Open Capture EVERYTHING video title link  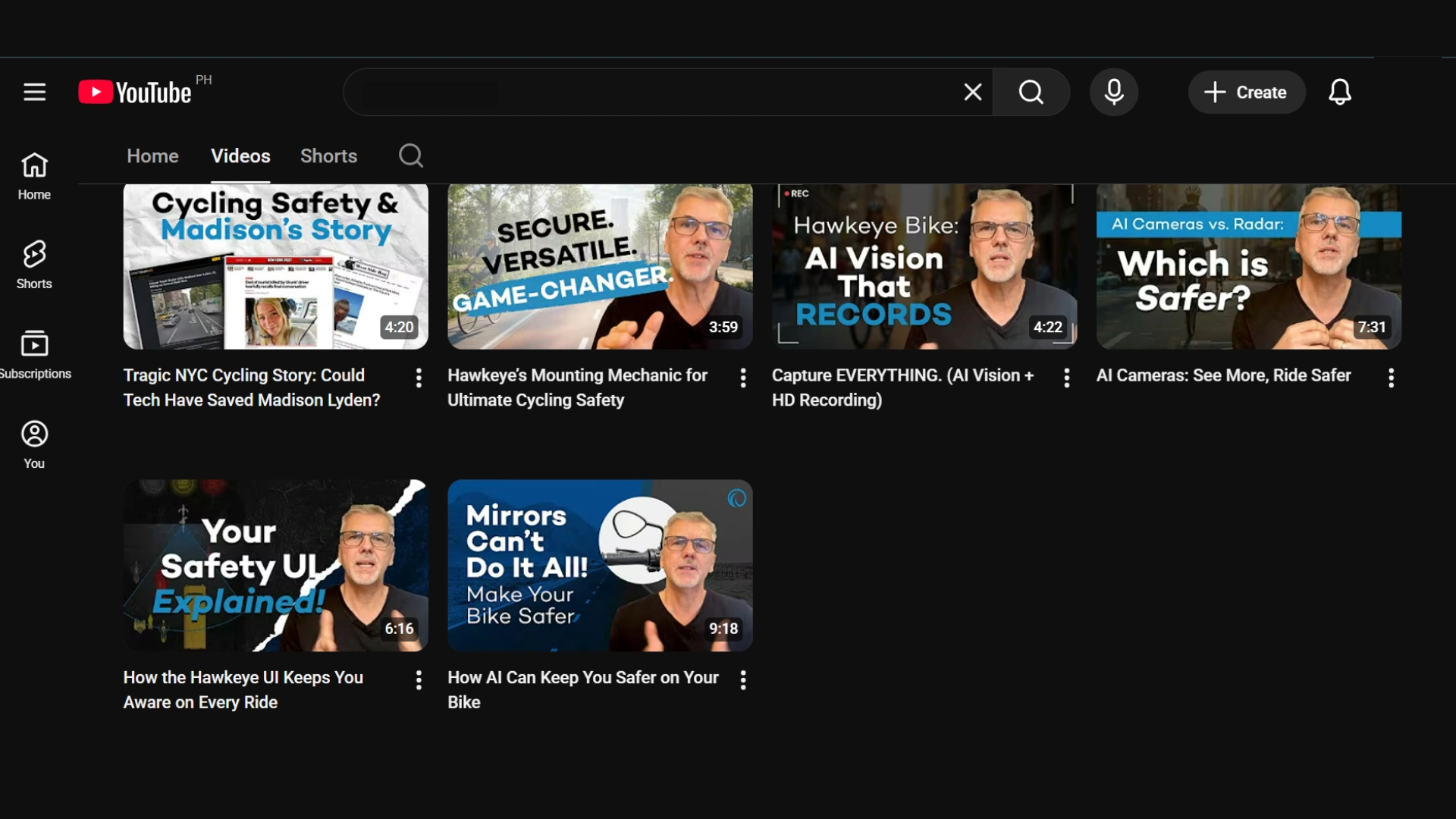coord(902,387)
